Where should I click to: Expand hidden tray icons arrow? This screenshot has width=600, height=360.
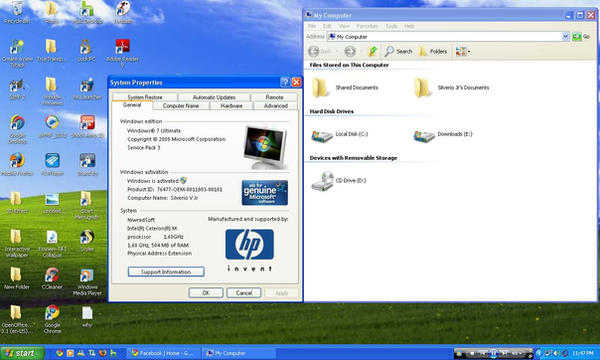coord(539,353)
